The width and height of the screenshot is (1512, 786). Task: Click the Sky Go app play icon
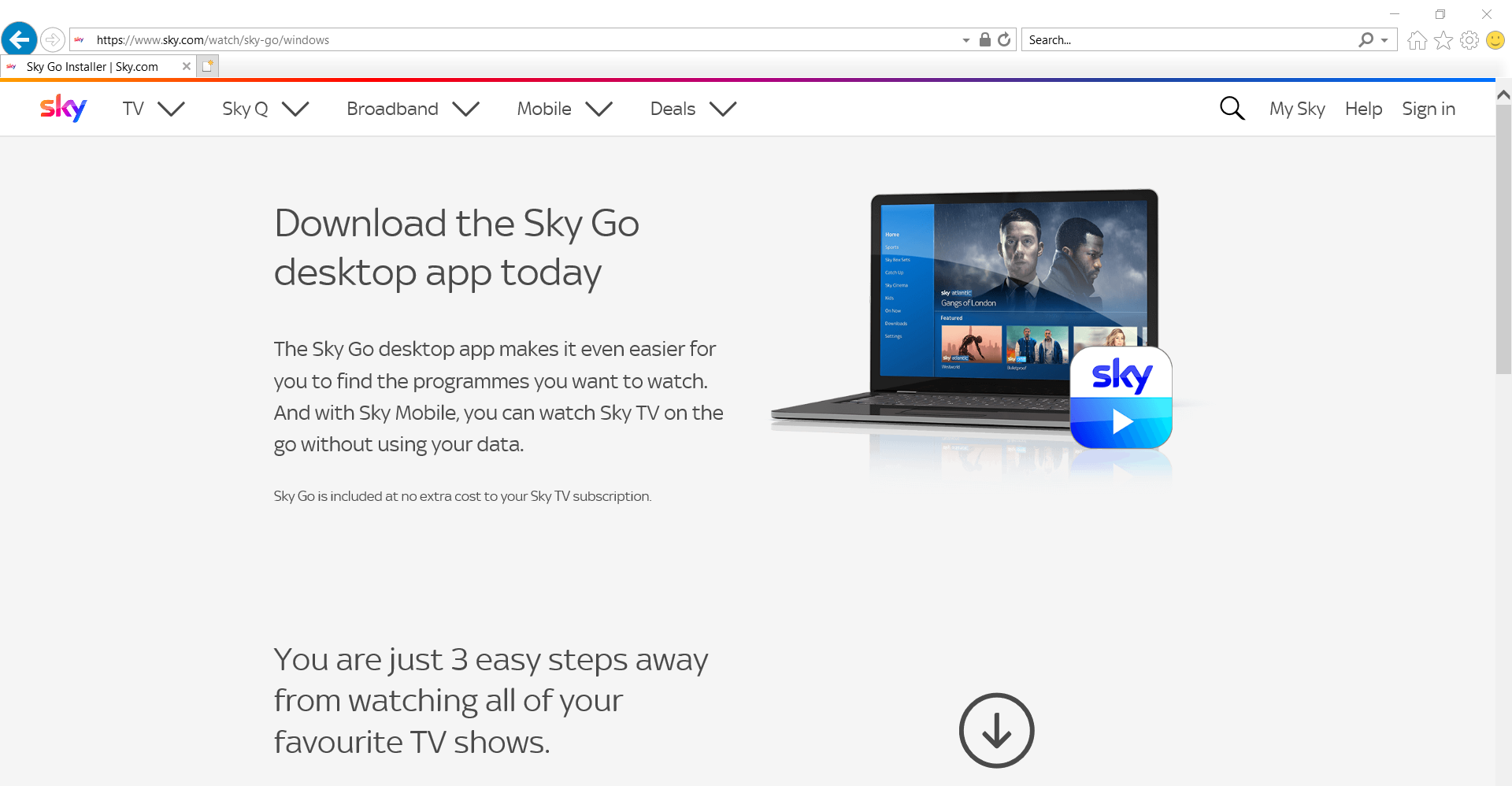tap(1121, 398)
